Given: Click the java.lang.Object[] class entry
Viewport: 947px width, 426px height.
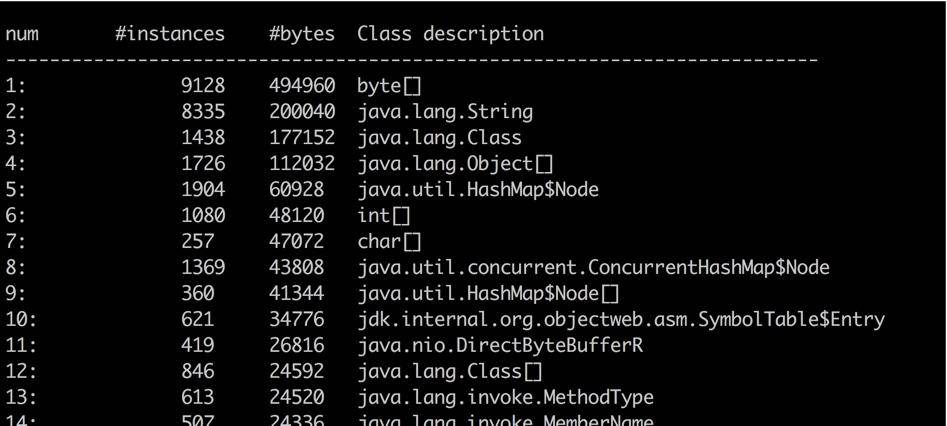Looking at the screenshot, I should tap(455, 163).
